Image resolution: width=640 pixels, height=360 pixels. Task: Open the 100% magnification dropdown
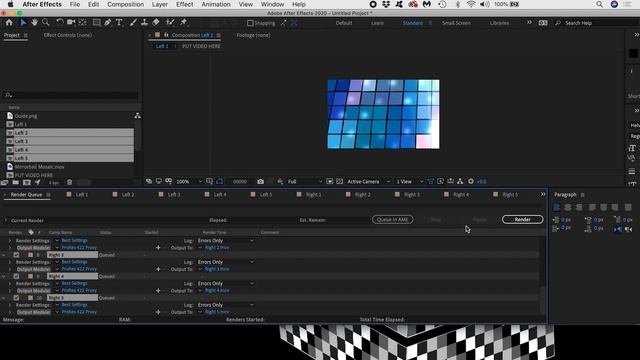tap(189, 182)
